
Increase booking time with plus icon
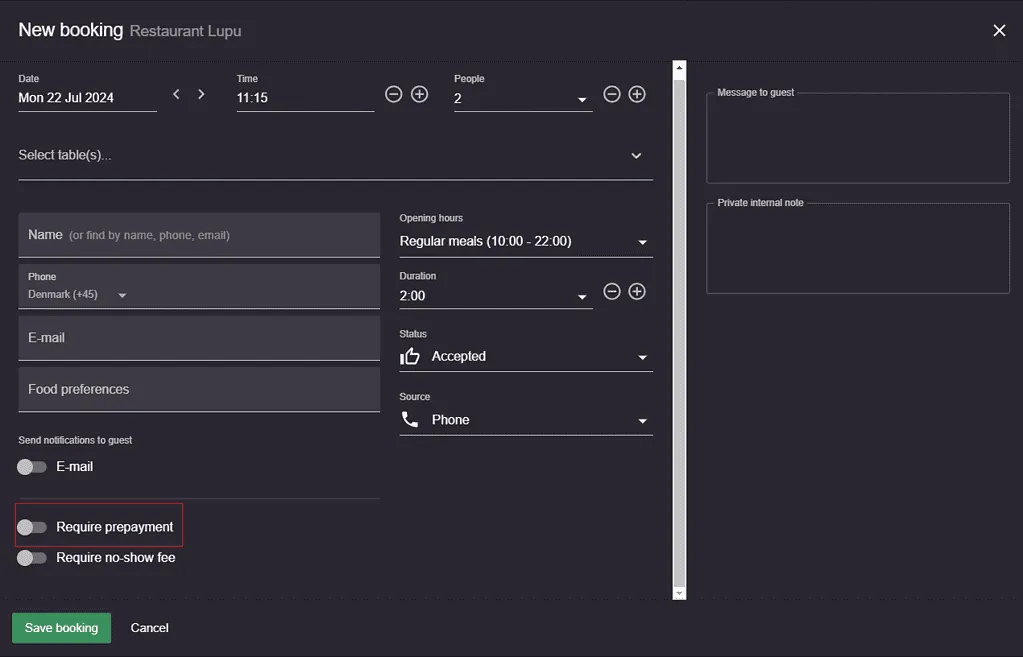(420, 94)
